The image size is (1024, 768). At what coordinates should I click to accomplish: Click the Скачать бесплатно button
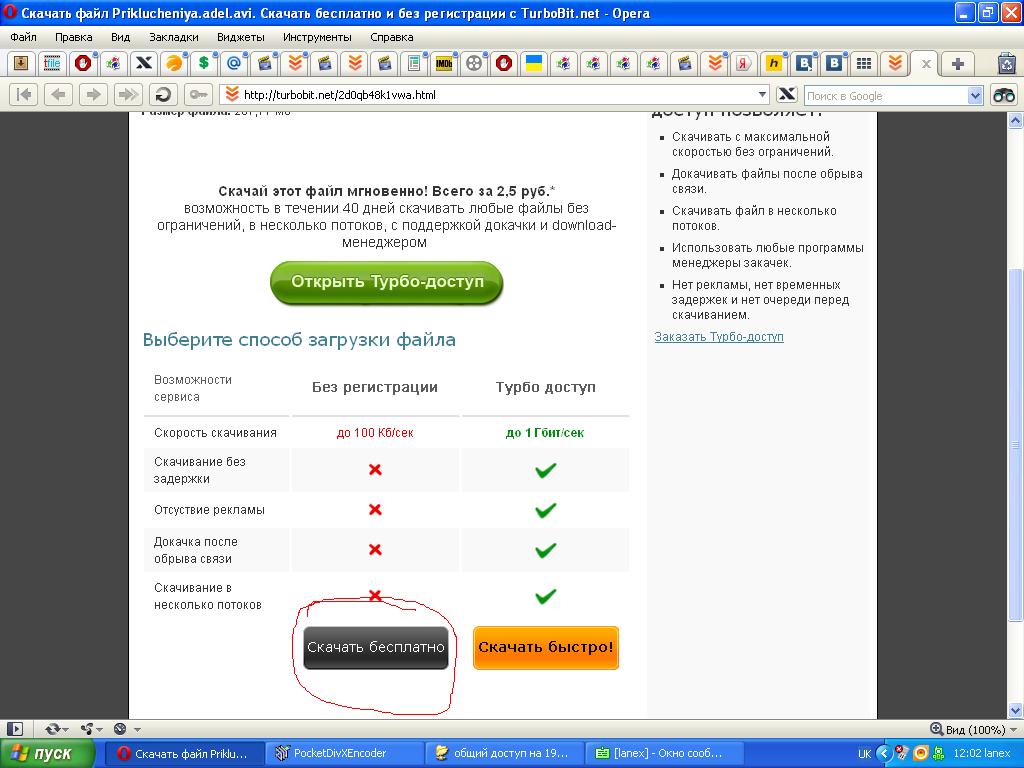(376, 648)
